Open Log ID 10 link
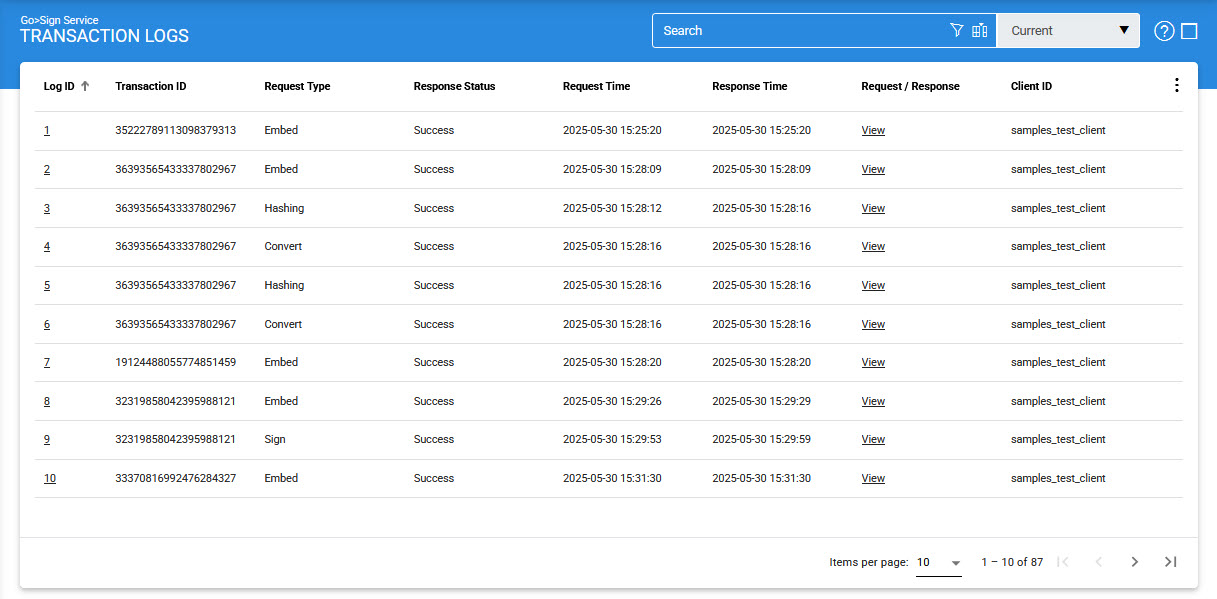This screenshot has height=599, width=1217. tap(50, 478)
